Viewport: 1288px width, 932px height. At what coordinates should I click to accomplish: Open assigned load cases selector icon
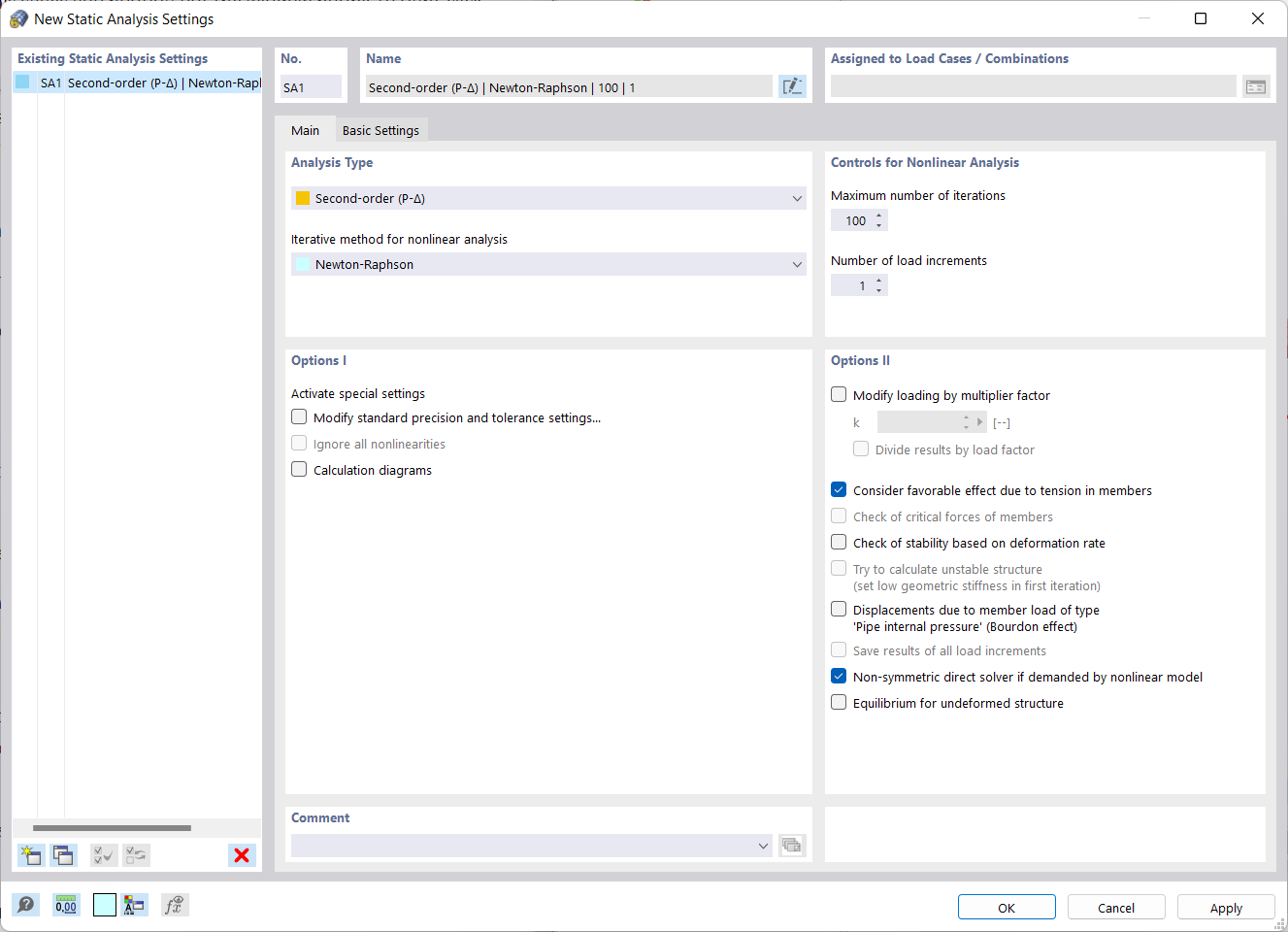(1256, 85)
